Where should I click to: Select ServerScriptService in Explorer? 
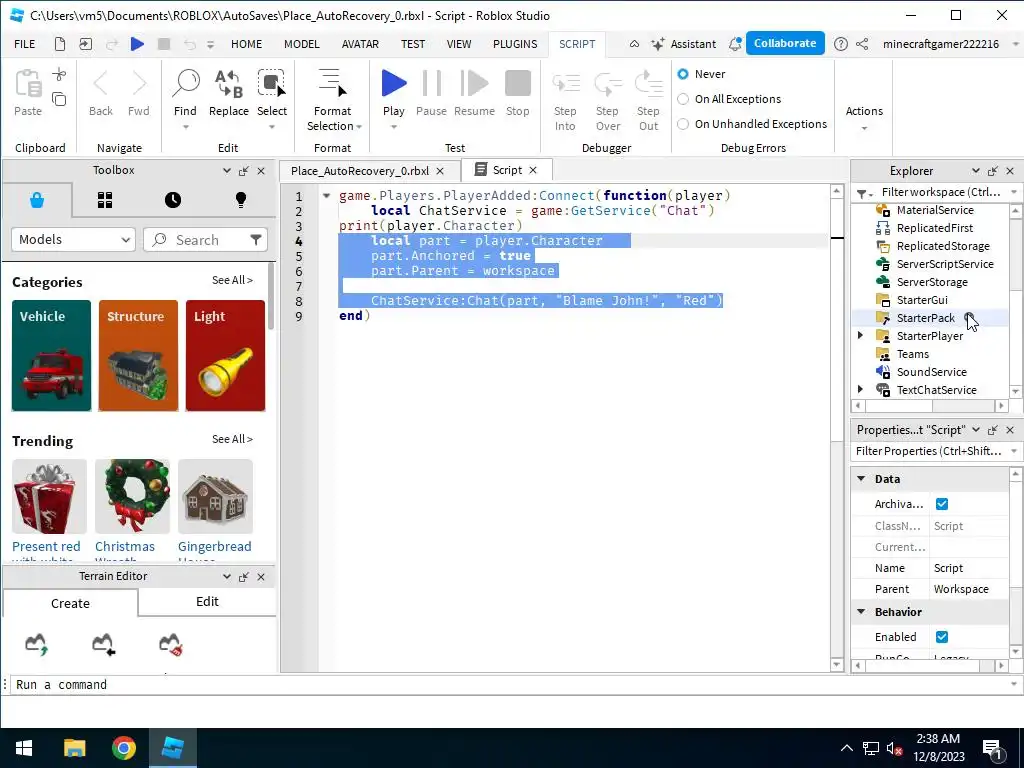(944, 264)
